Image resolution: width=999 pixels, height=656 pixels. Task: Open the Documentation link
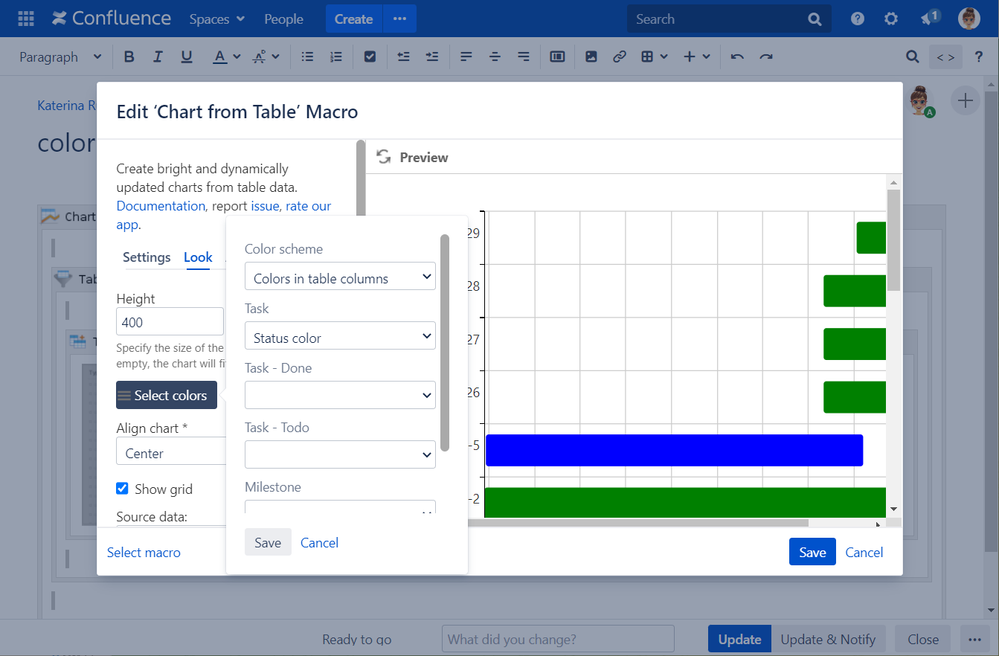coord(161,206)
